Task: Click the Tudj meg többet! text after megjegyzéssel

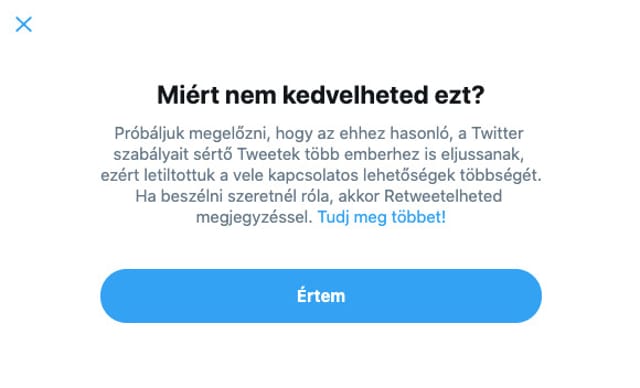Action: (x=382, y=217)
